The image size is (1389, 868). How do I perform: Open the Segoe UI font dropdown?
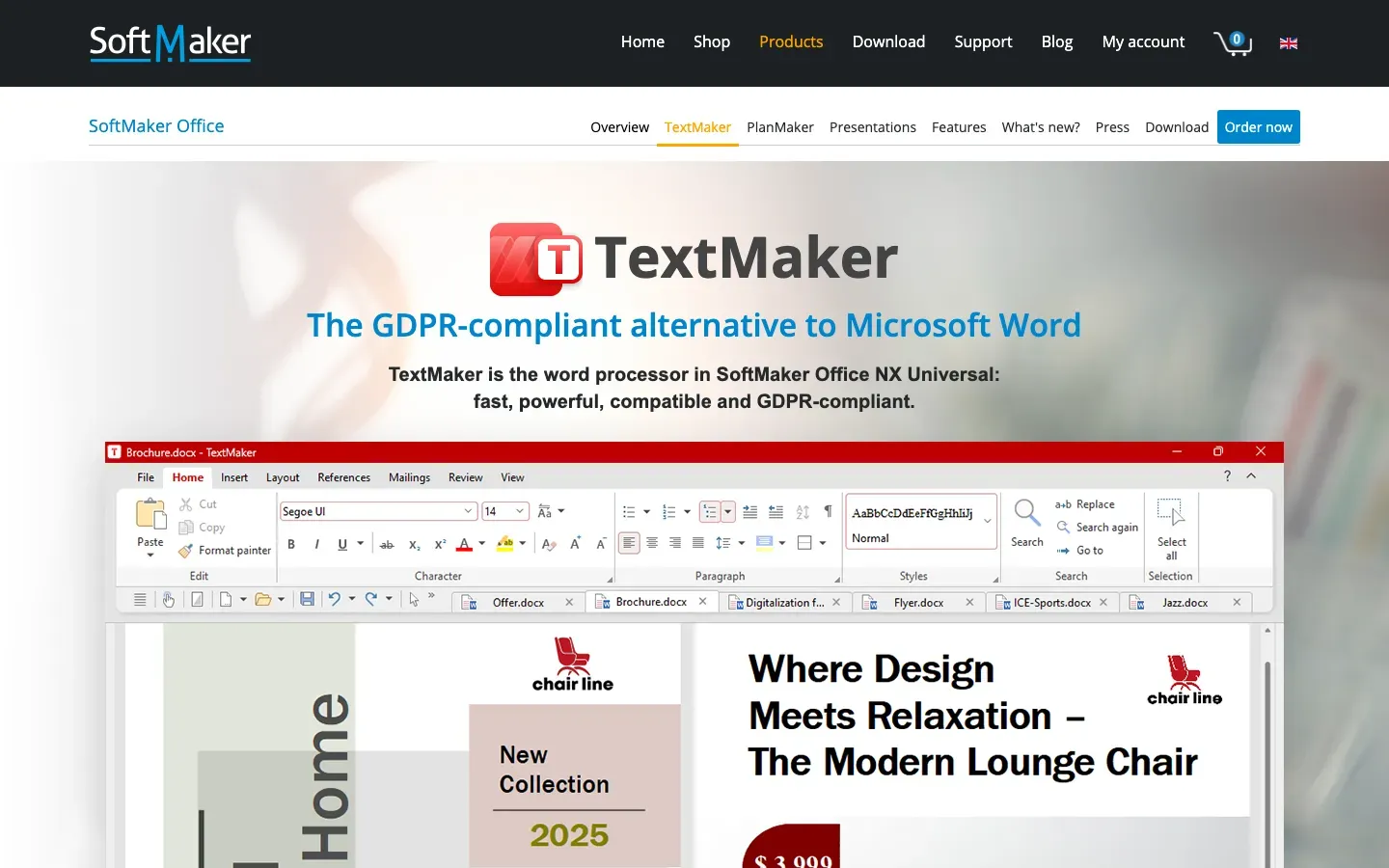click(469, 511)
